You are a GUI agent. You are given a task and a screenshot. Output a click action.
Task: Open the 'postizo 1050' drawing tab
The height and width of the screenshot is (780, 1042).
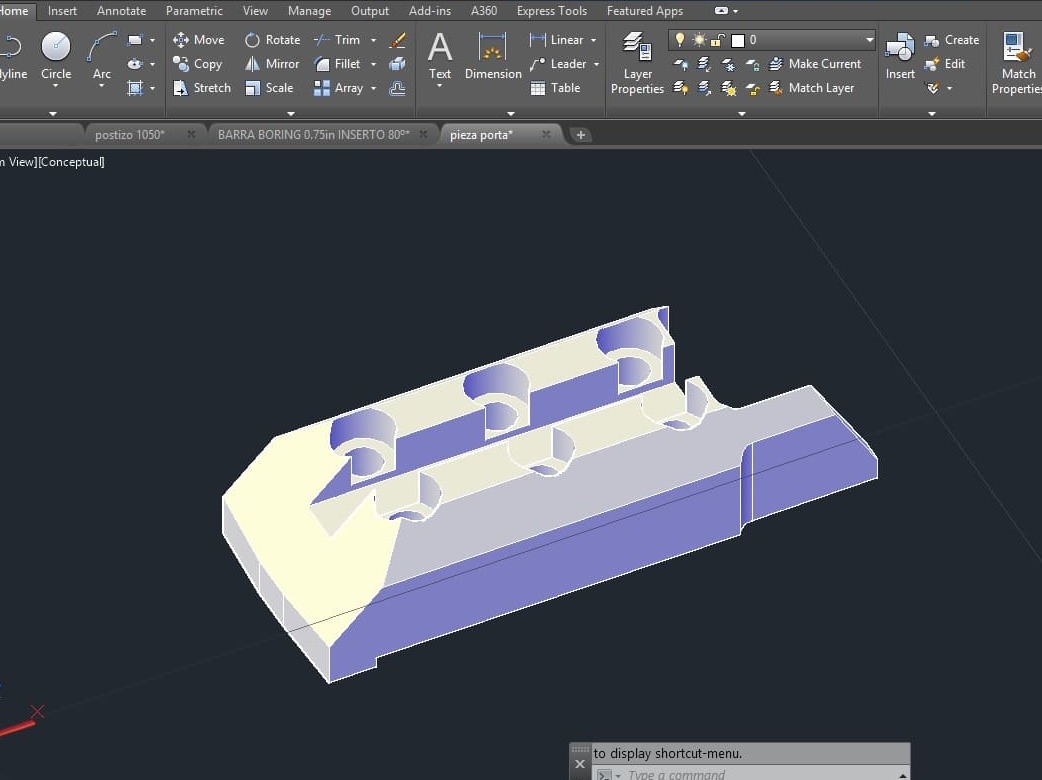point(130,134)
